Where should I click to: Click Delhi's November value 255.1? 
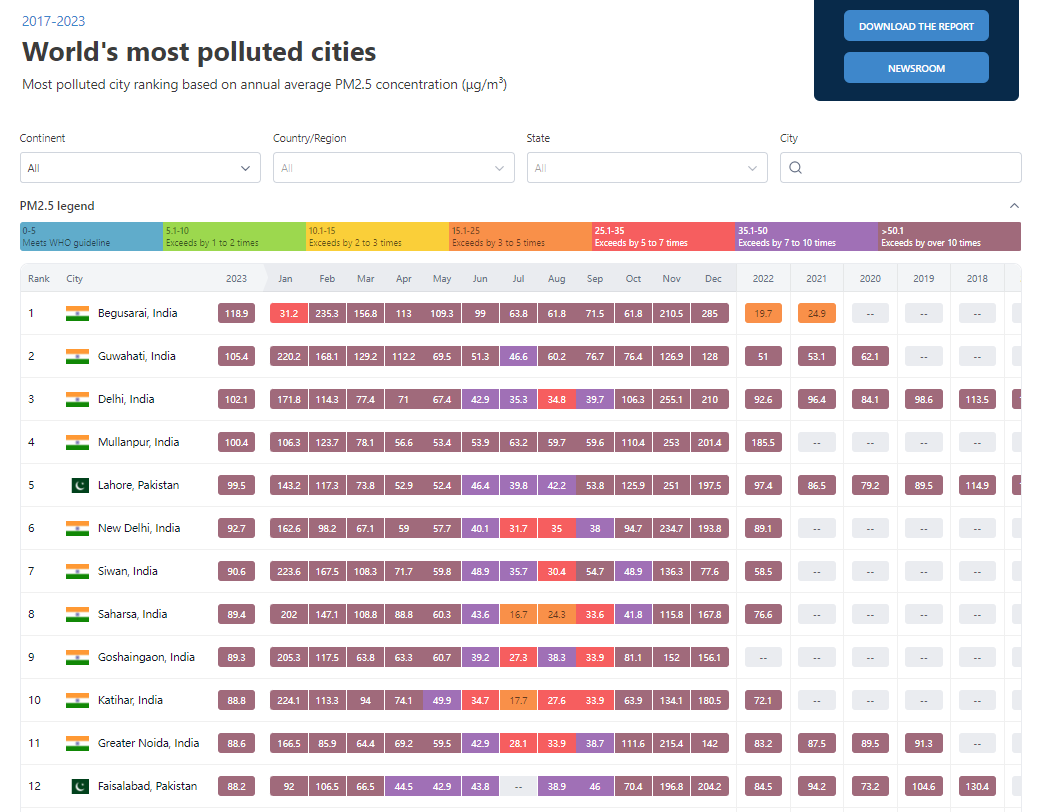[x=671, y=400]
